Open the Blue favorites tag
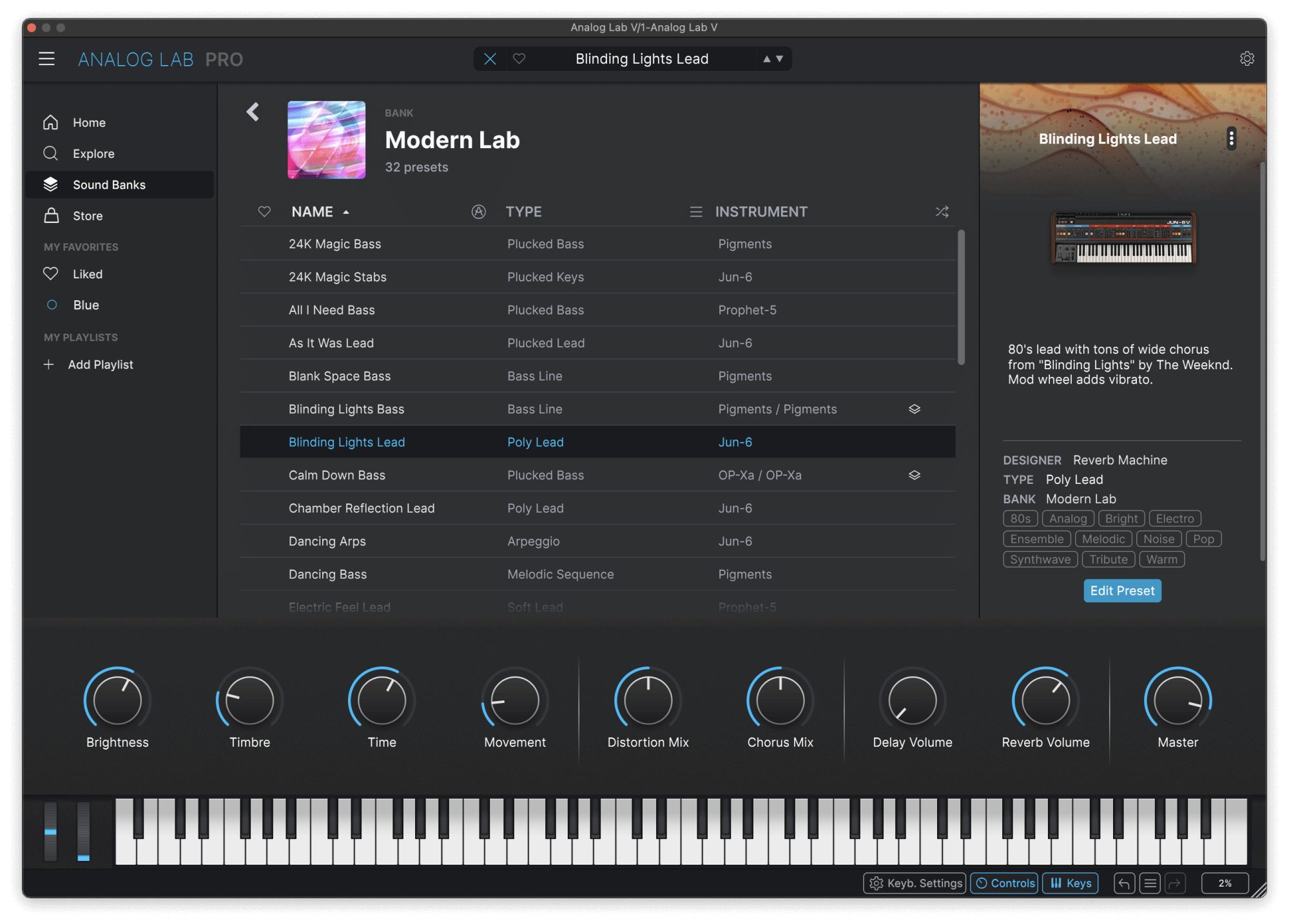Image resolution: width=1289 pixels, height=924 pixels. point(119,305)
